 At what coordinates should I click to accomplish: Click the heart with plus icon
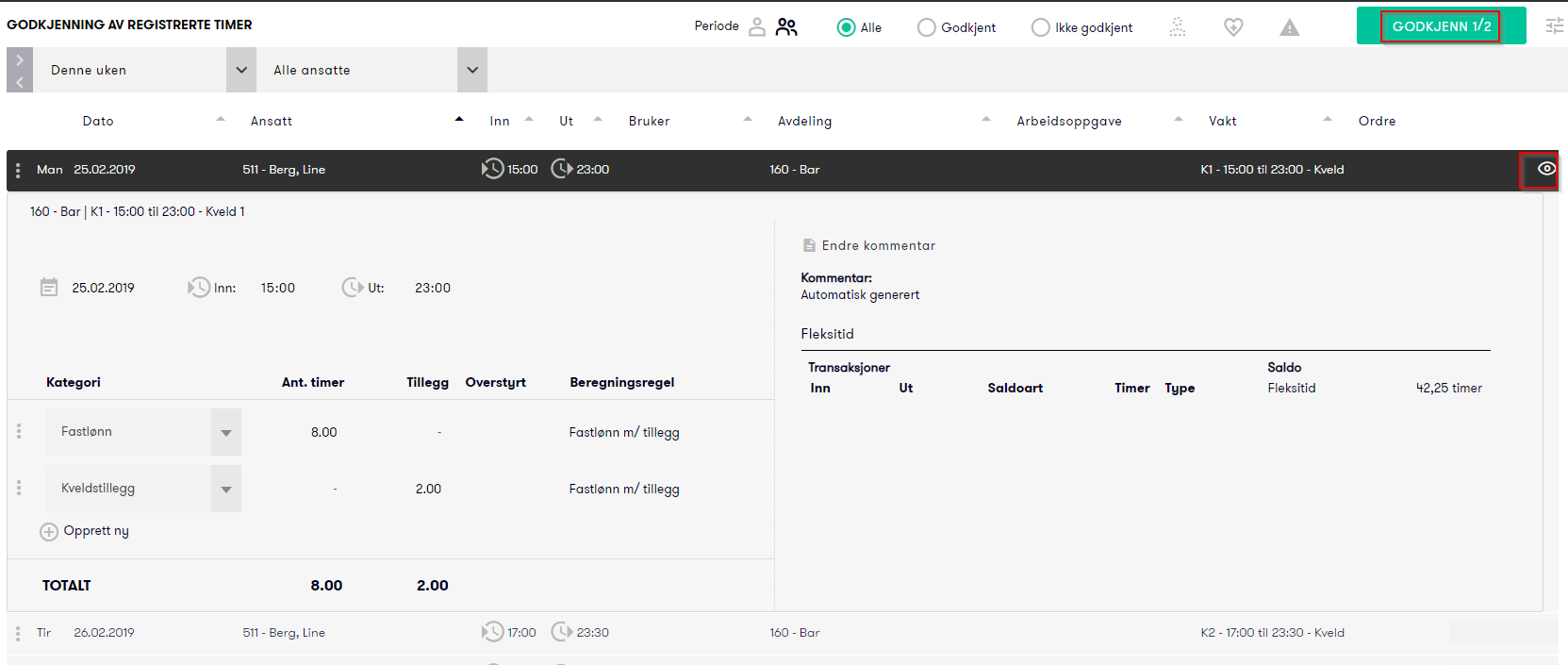[x=1233, y=27]
